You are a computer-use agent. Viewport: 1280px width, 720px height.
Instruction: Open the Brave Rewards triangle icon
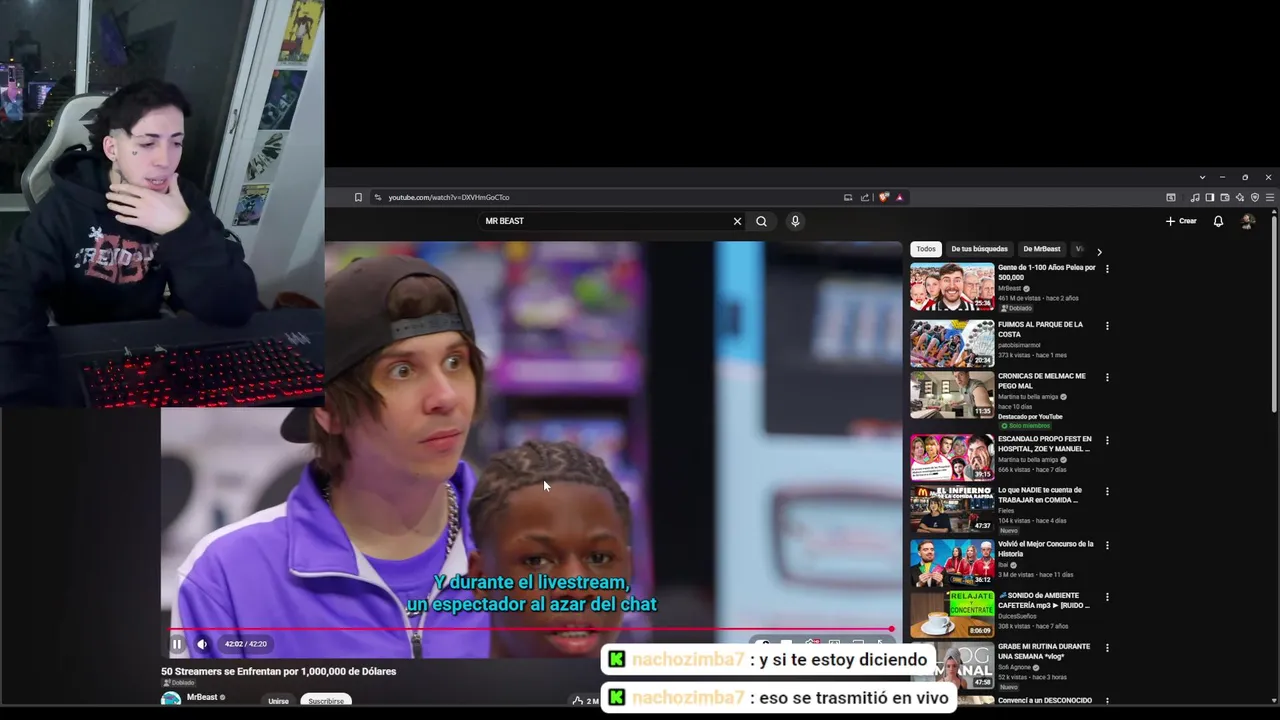tap(900, 197)
